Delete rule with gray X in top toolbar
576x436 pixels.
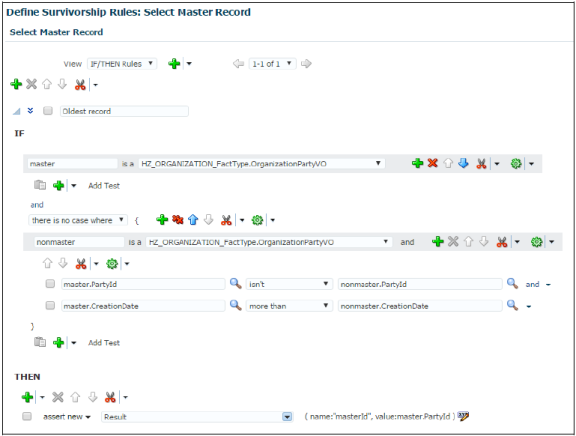coord(32,84)
